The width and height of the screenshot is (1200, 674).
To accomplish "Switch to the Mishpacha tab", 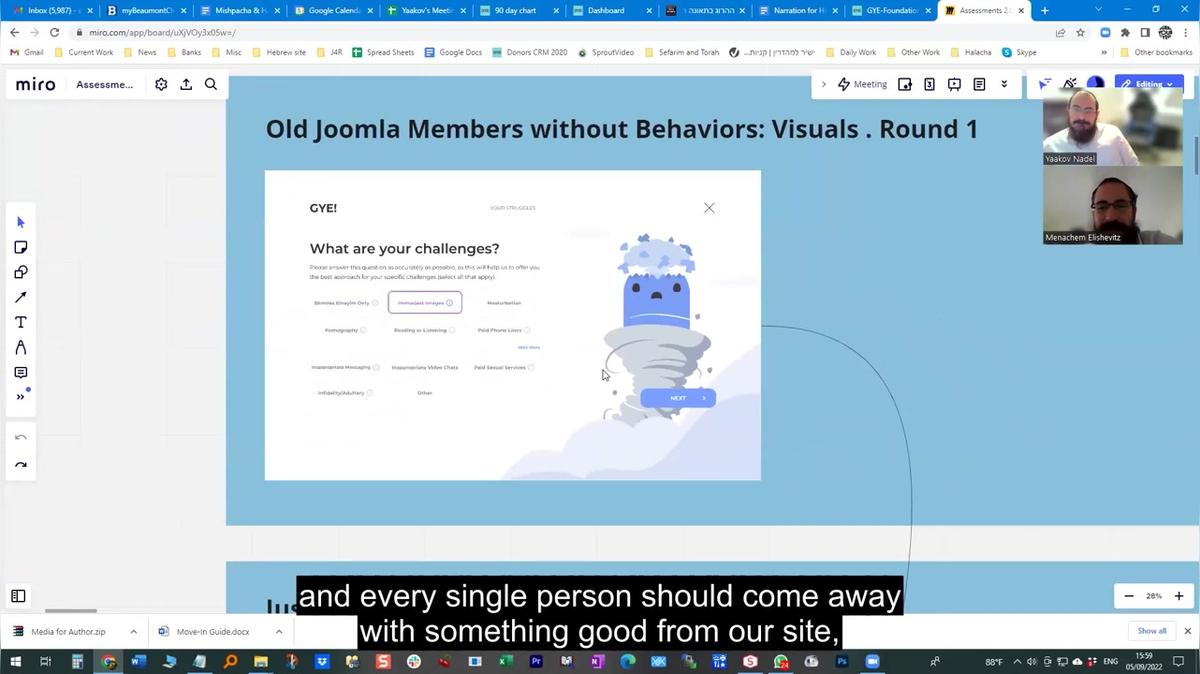I will click(241, 11).
